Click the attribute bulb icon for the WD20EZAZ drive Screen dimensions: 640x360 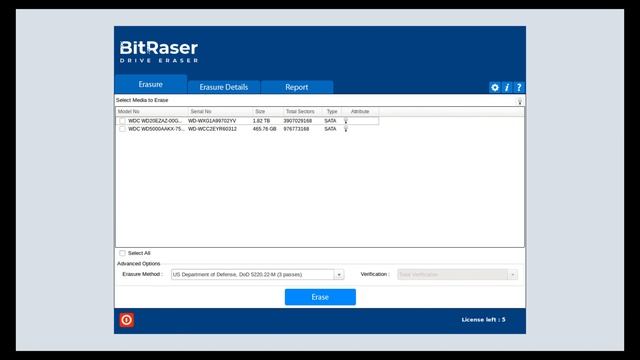coord(346,121)
